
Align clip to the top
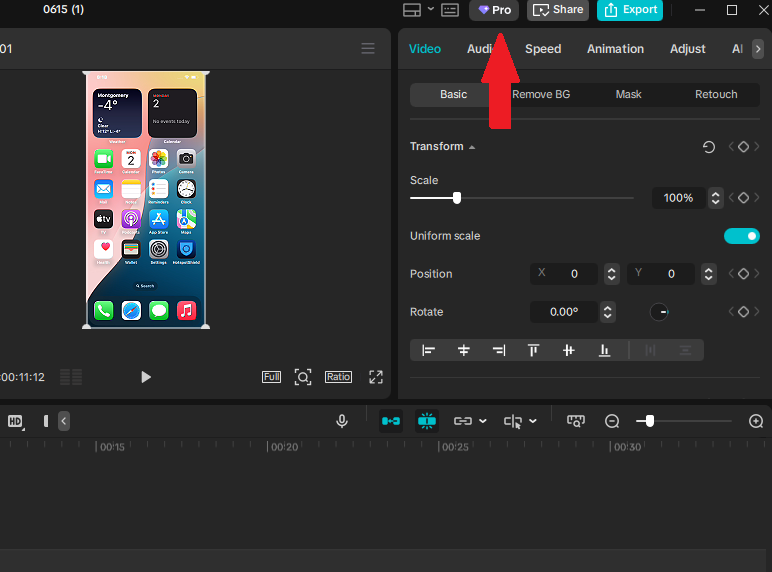533,350
